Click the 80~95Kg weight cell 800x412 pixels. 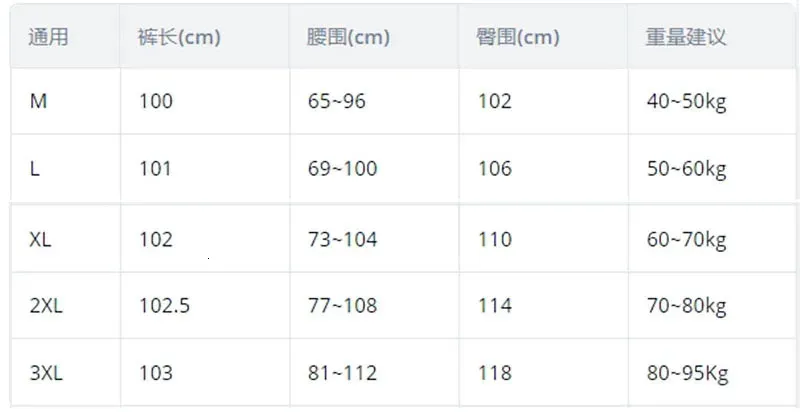click(x=687, y=373)
